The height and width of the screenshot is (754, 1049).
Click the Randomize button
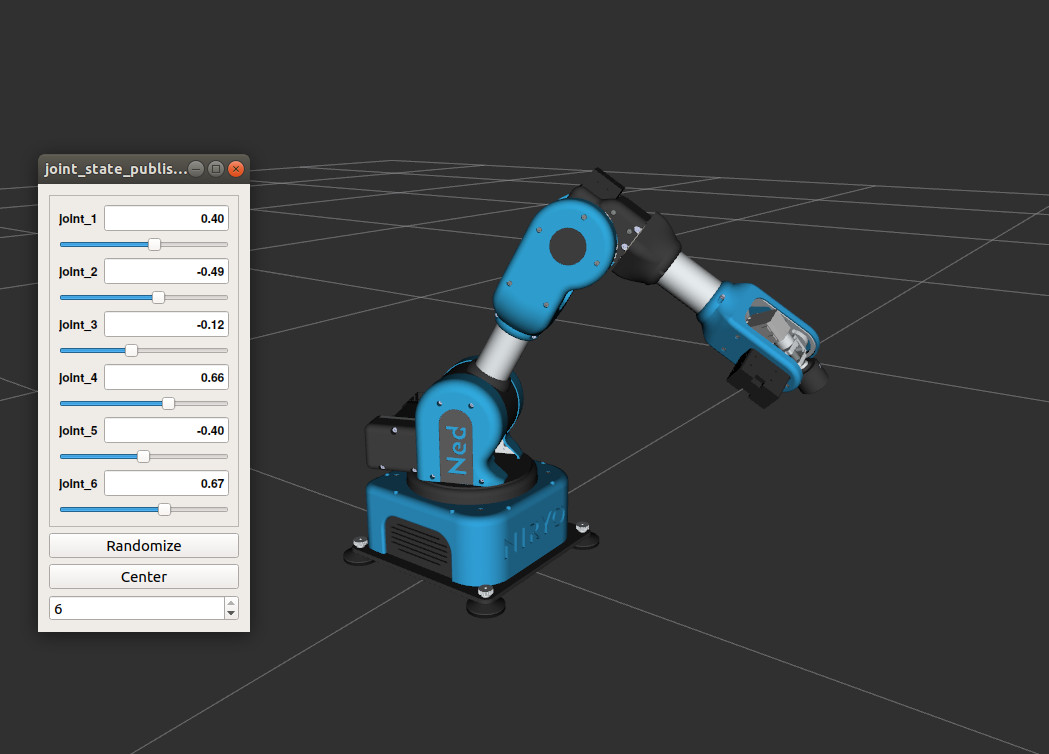[144, 545]
